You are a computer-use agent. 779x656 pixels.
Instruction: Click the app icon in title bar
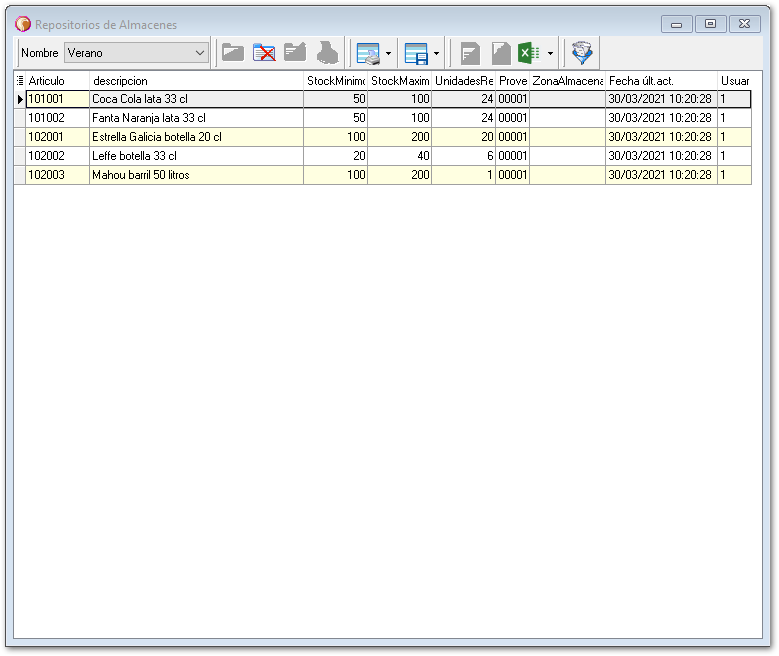22,24
